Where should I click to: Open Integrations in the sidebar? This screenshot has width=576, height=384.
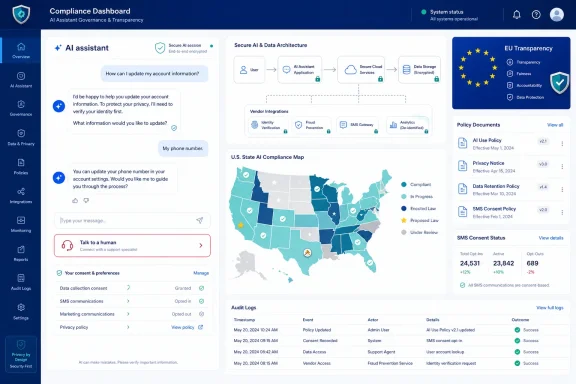point(21,195)
